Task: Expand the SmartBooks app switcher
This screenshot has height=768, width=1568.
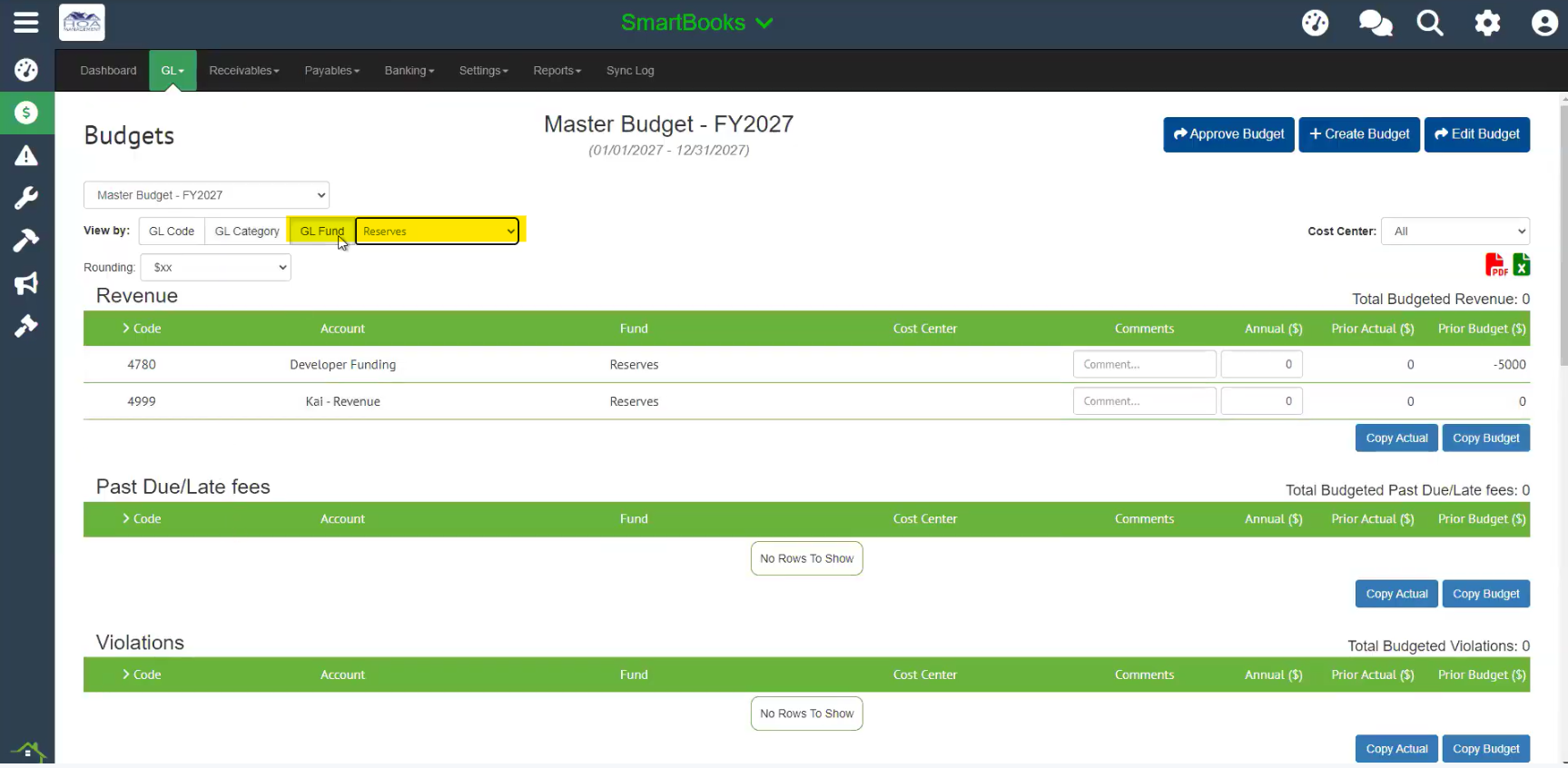Action: 696,23
